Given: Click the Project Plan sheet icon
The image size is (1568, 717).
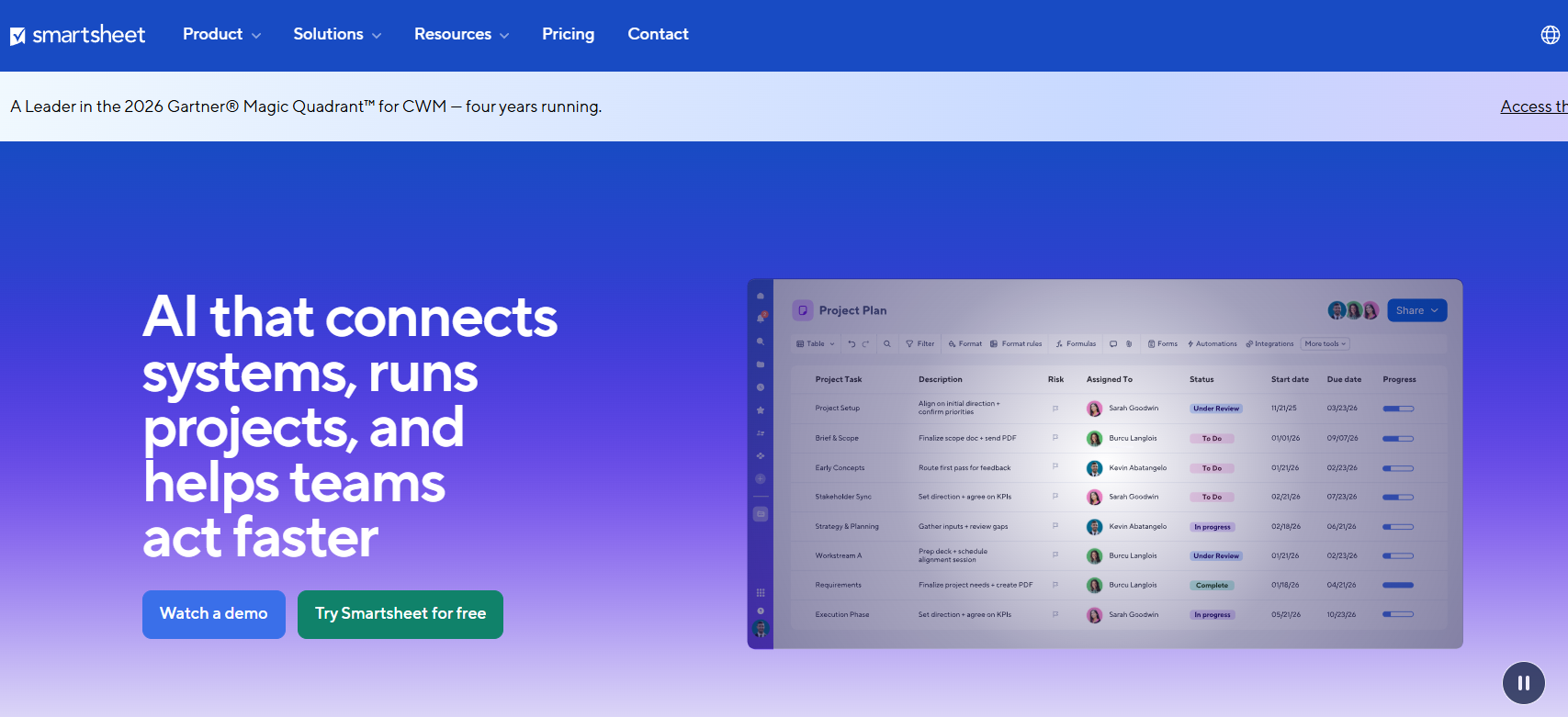Looking at the screenshot, I should click(x=803, y=310).
